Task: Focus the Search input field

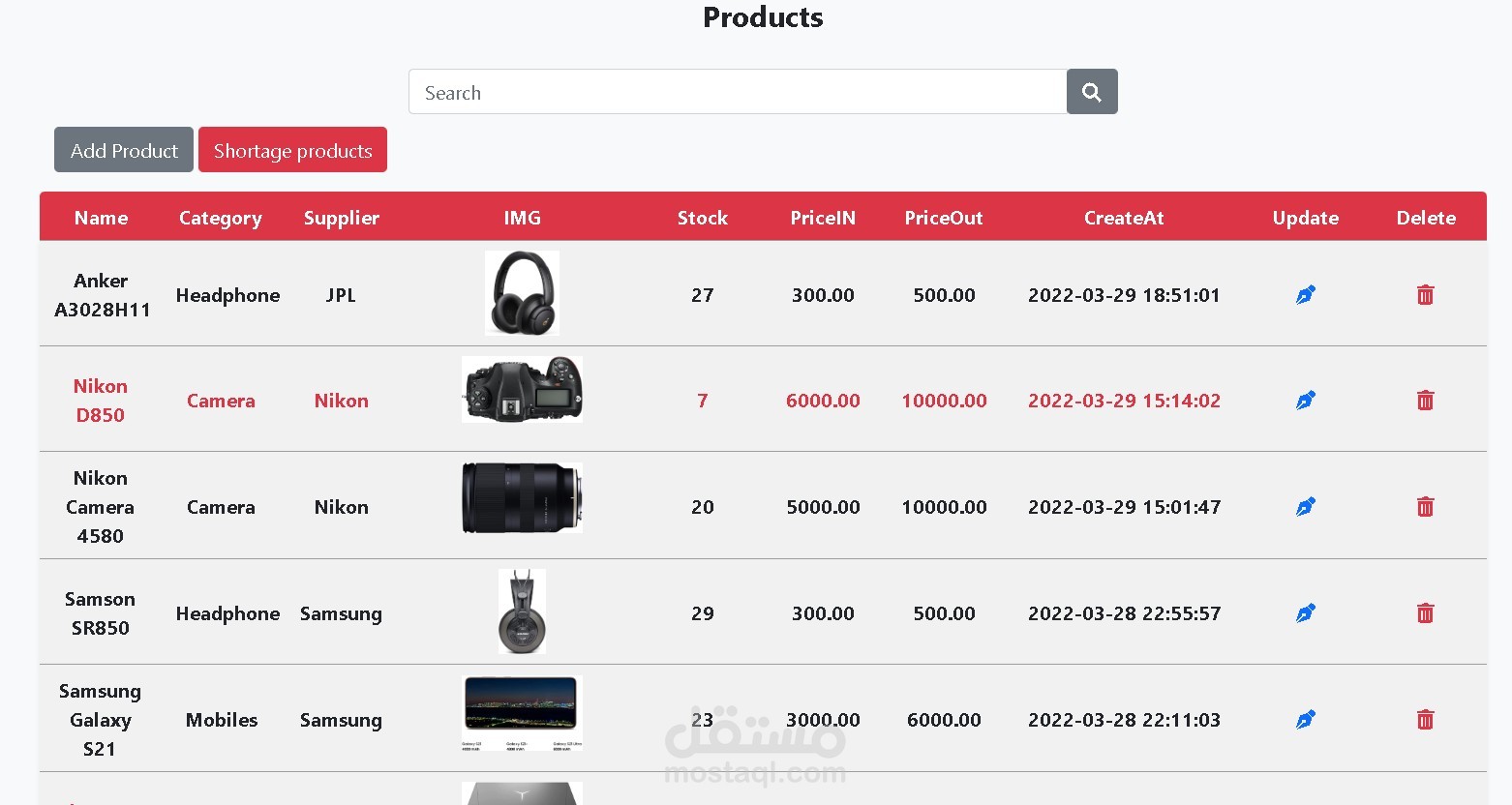Action: point(738,92)
